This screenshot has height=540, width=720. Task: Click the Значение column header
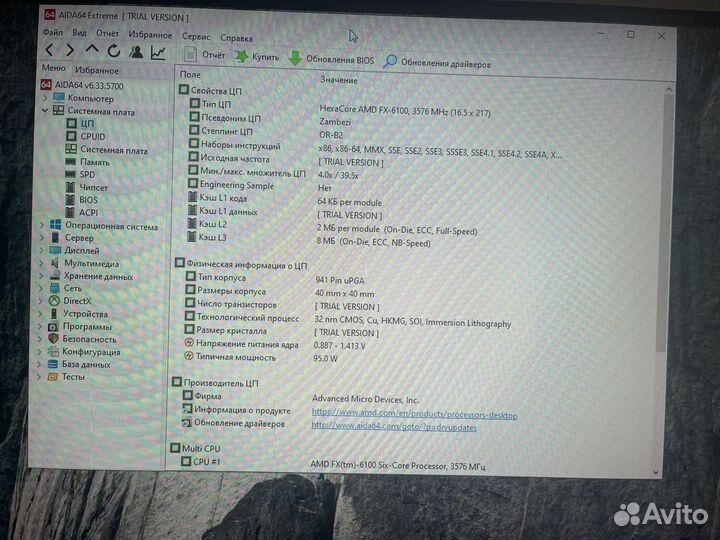click(x=339, y=80)
